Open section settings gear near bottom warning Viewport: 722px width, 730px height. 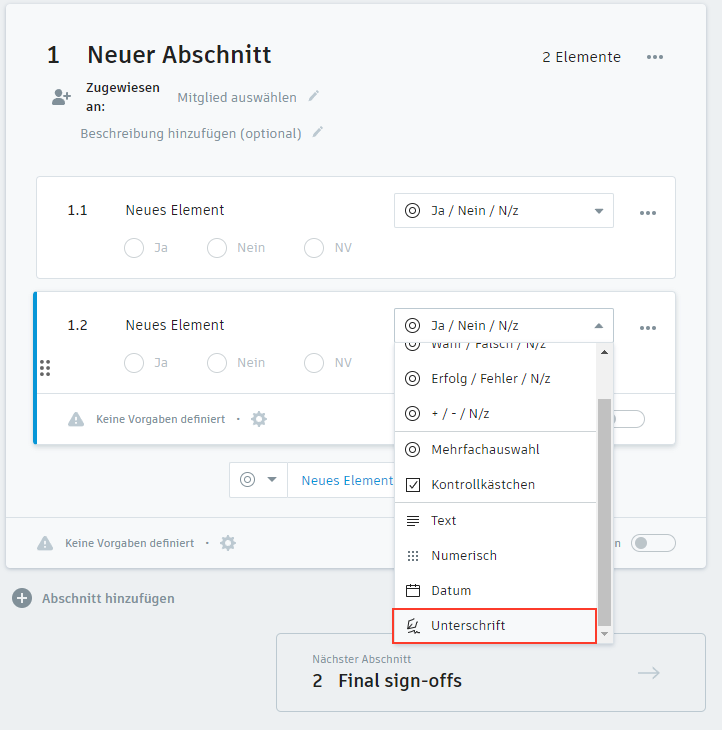(x=228, y=543)
